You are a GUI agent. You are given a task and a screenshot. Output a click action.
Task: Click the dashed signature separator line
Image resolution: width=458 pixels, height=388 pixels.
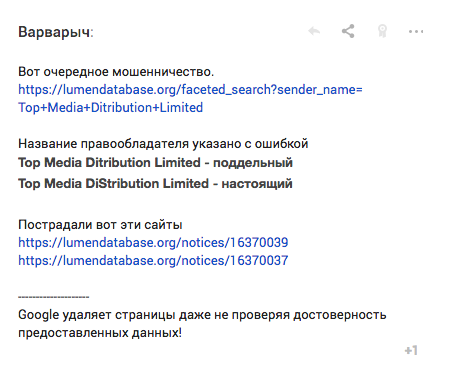click(54, 297)
